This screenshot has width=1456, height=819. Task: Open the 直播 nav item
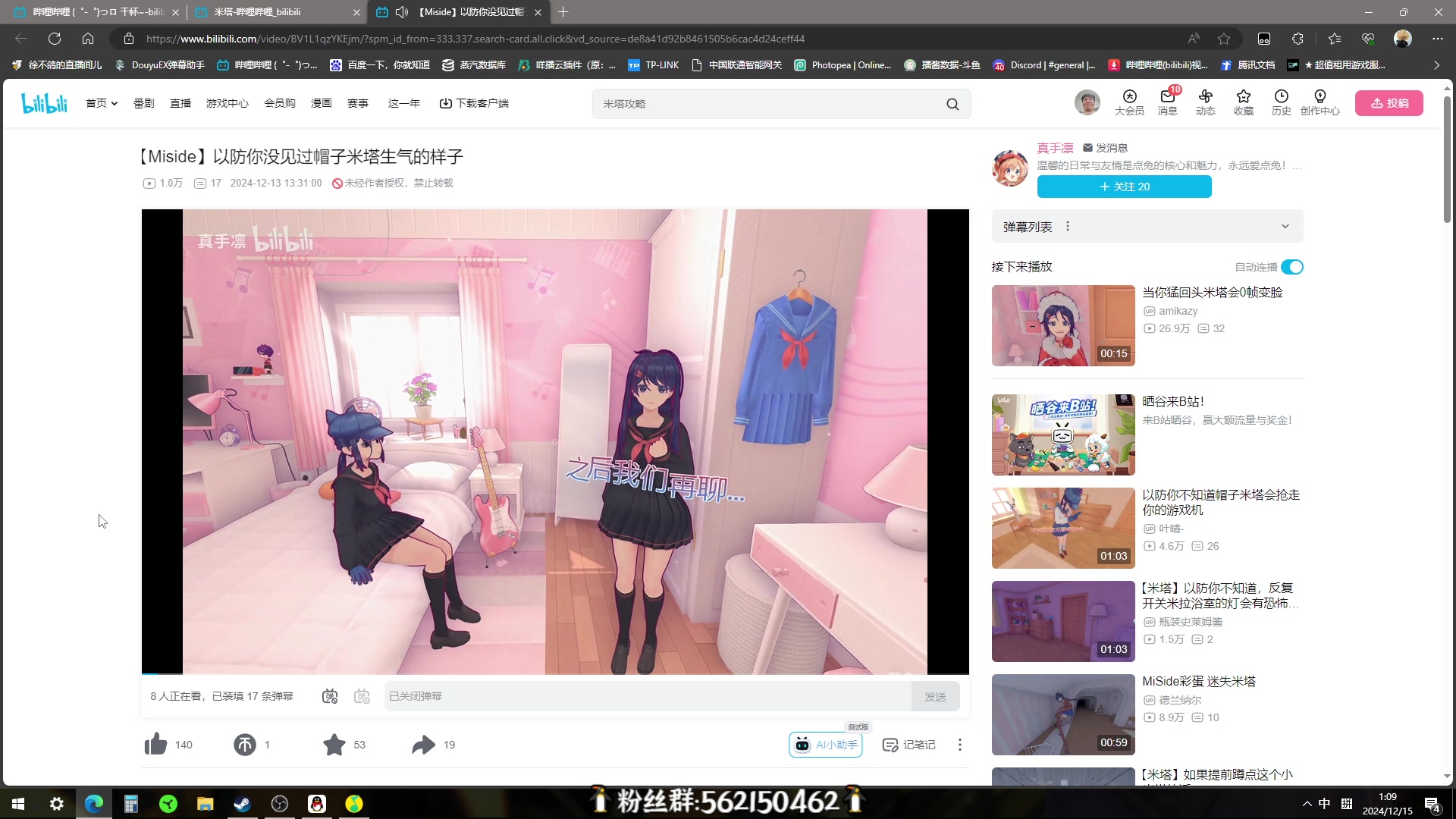pyautogui.click(x=180, y=103)
